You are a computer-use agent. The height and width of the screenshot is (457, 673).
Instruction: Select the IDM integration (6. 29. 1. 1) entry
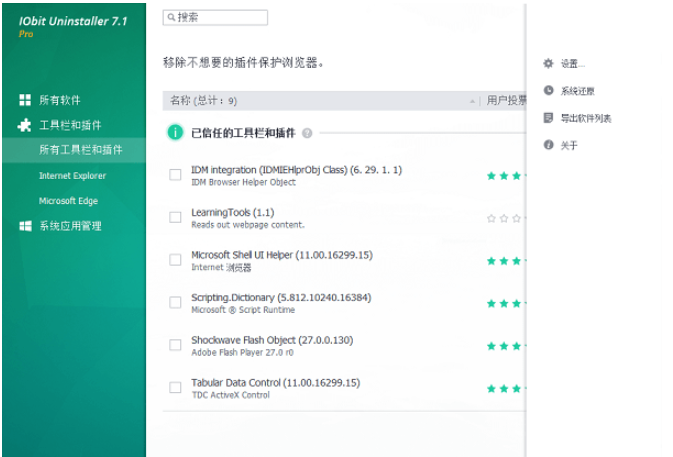297,170
